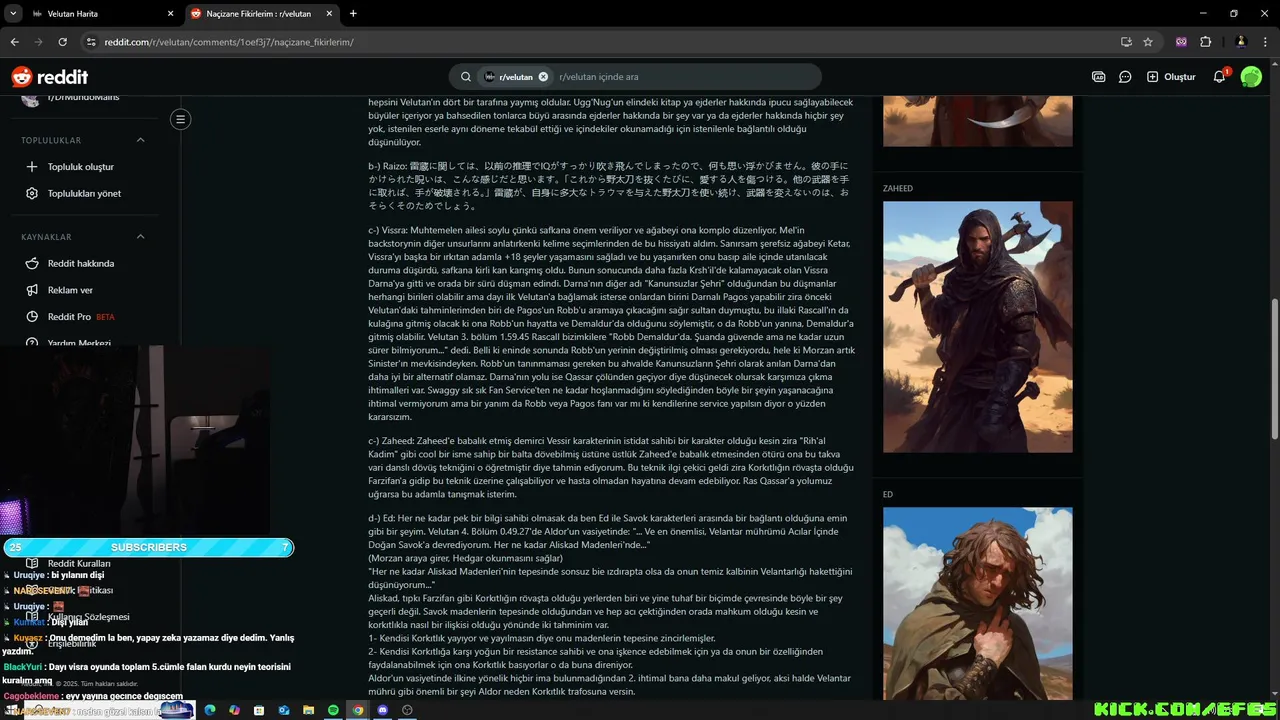Open the ZAHEED character image
Image resolution: width=1280 pixels, height=720 pixels.
point(977,327)
